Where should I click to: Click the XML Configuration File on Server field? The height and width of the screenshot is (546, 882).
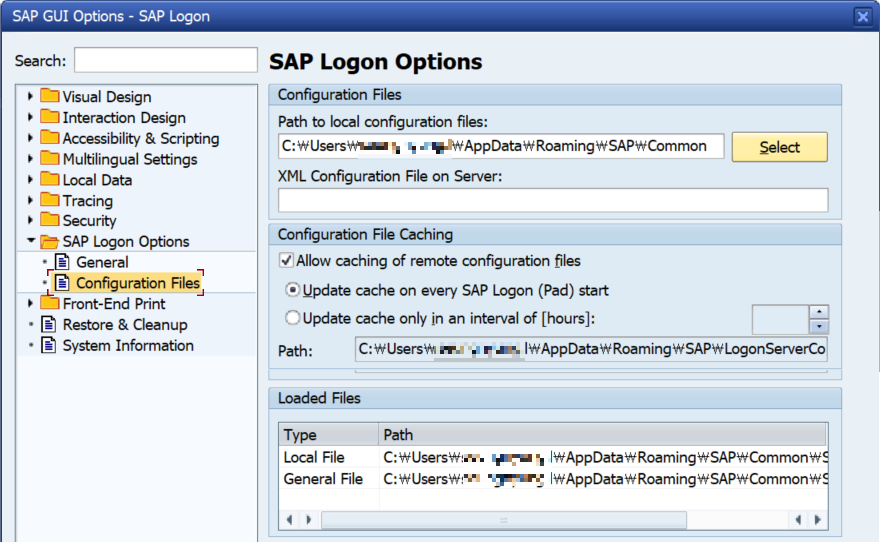553,200
